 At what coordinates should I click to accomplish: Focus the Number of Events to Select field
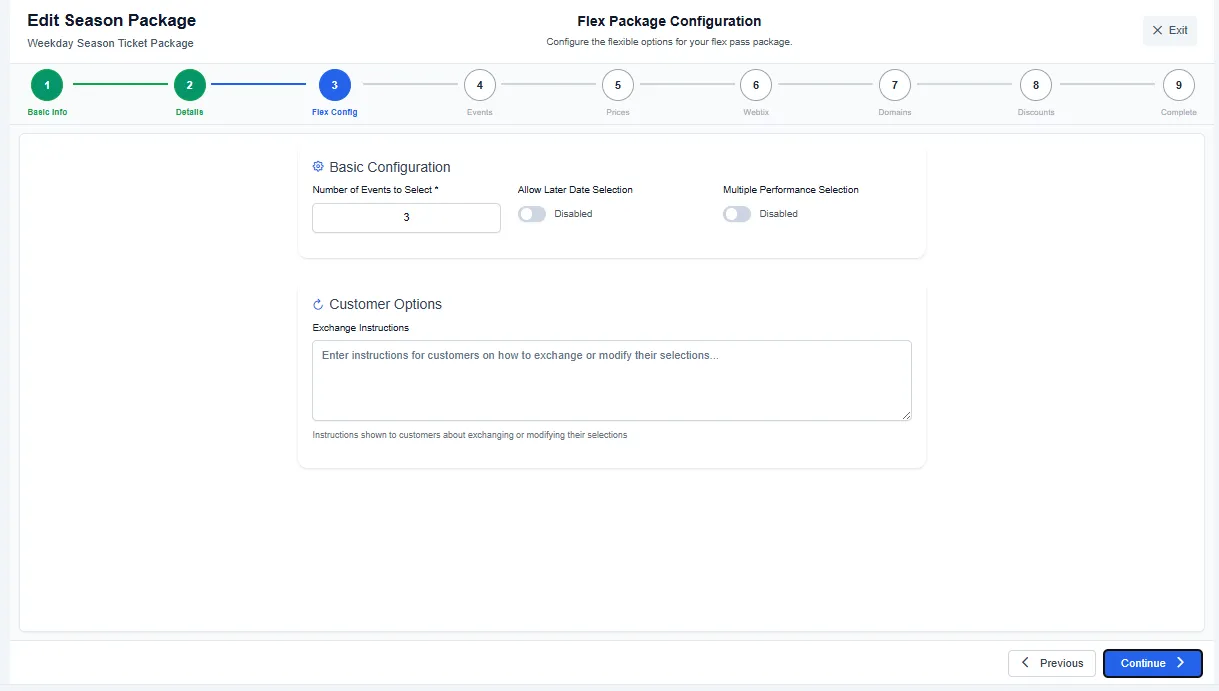pos(406,218)
